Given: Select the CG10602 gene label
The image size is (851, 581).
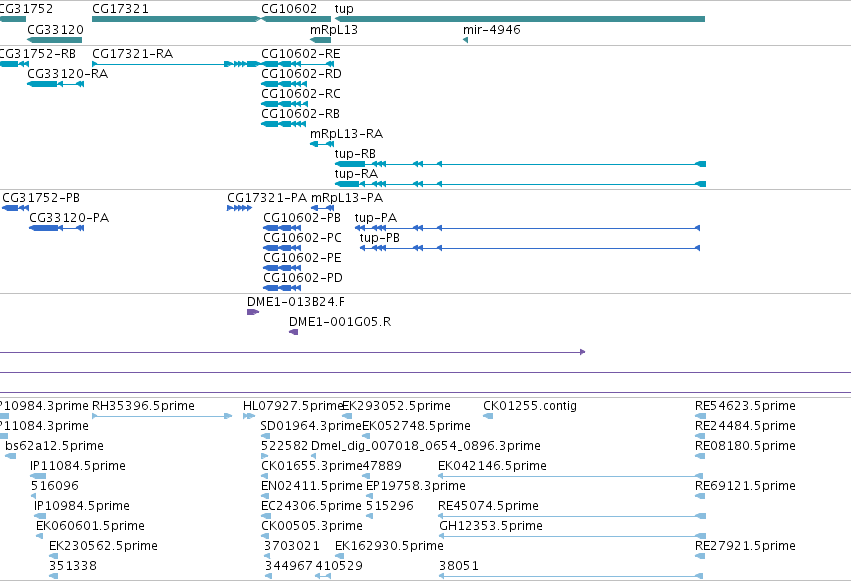Looking at the screenshot, I should tap(289, 9).
